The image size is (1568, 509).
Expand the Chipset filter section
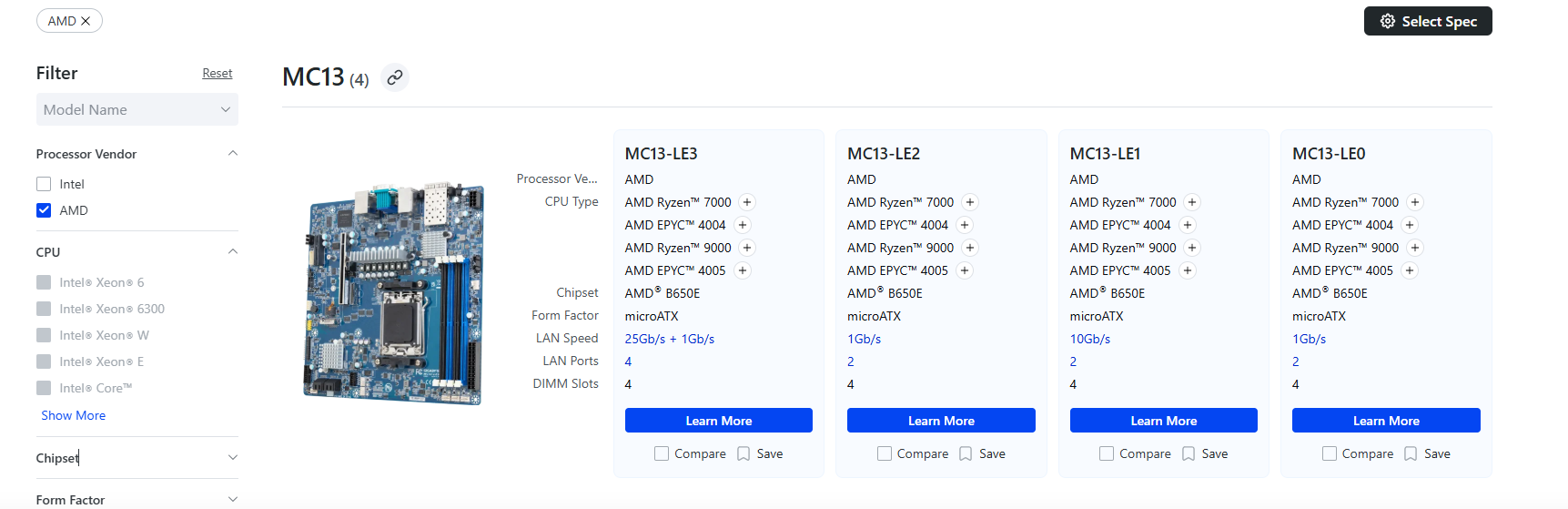(232, 458)
